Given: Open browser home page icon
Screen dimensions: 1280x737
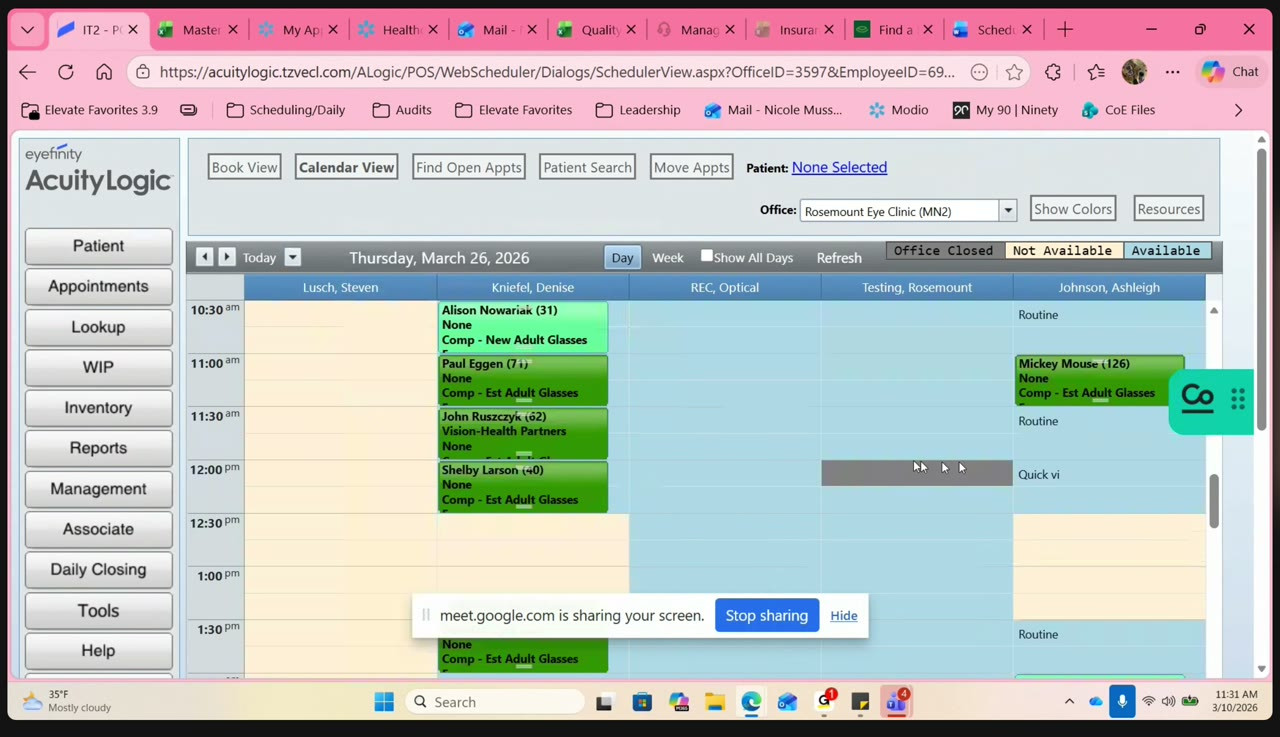Looking at the screenshot, I should click(x=104, y=72).
